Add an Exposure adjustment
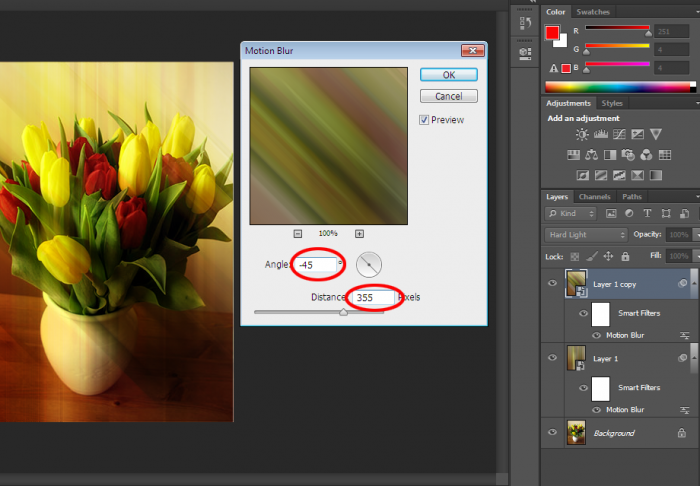The image size is (700, 486). (637, 134)
